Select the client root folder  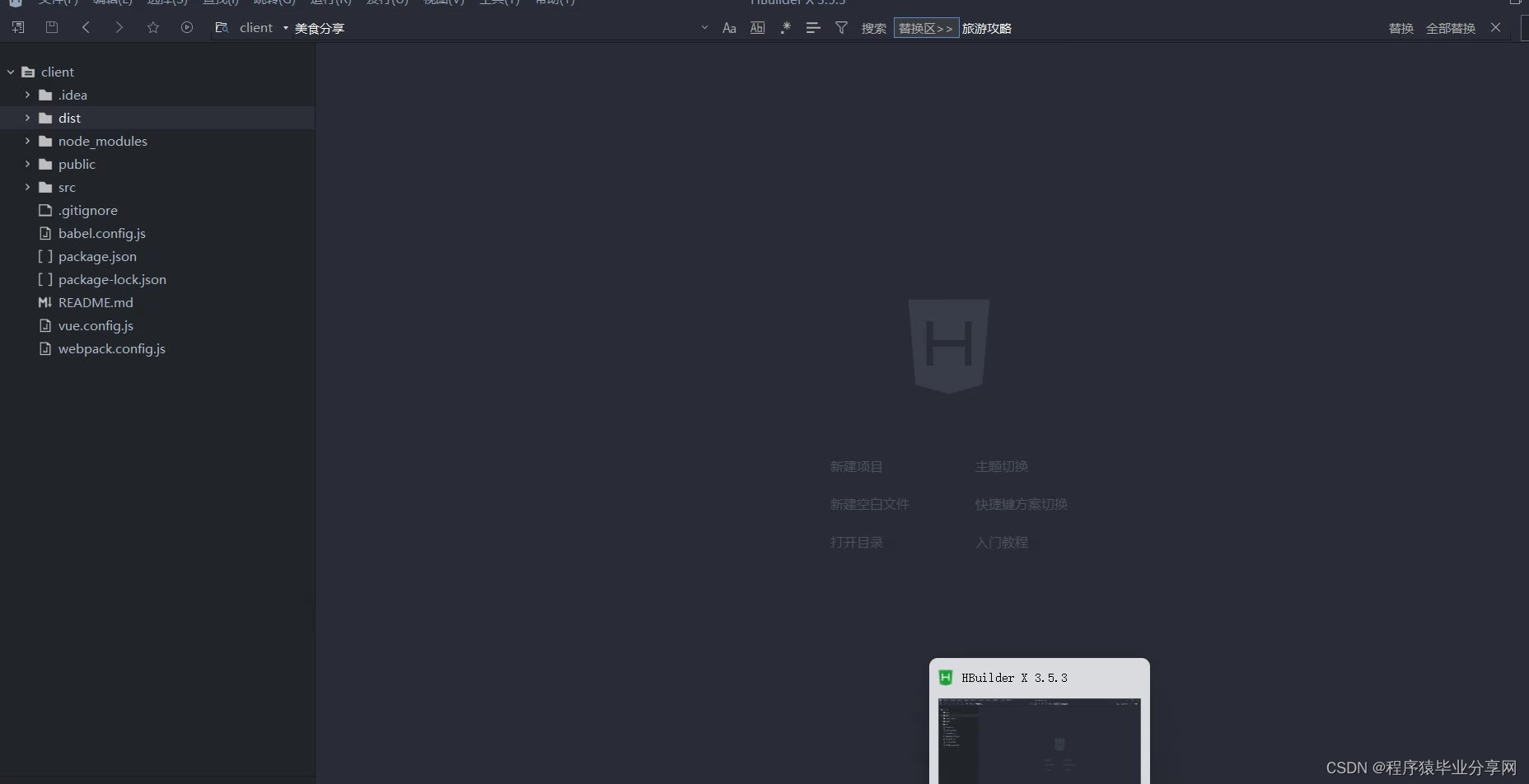tap(157, 72)
